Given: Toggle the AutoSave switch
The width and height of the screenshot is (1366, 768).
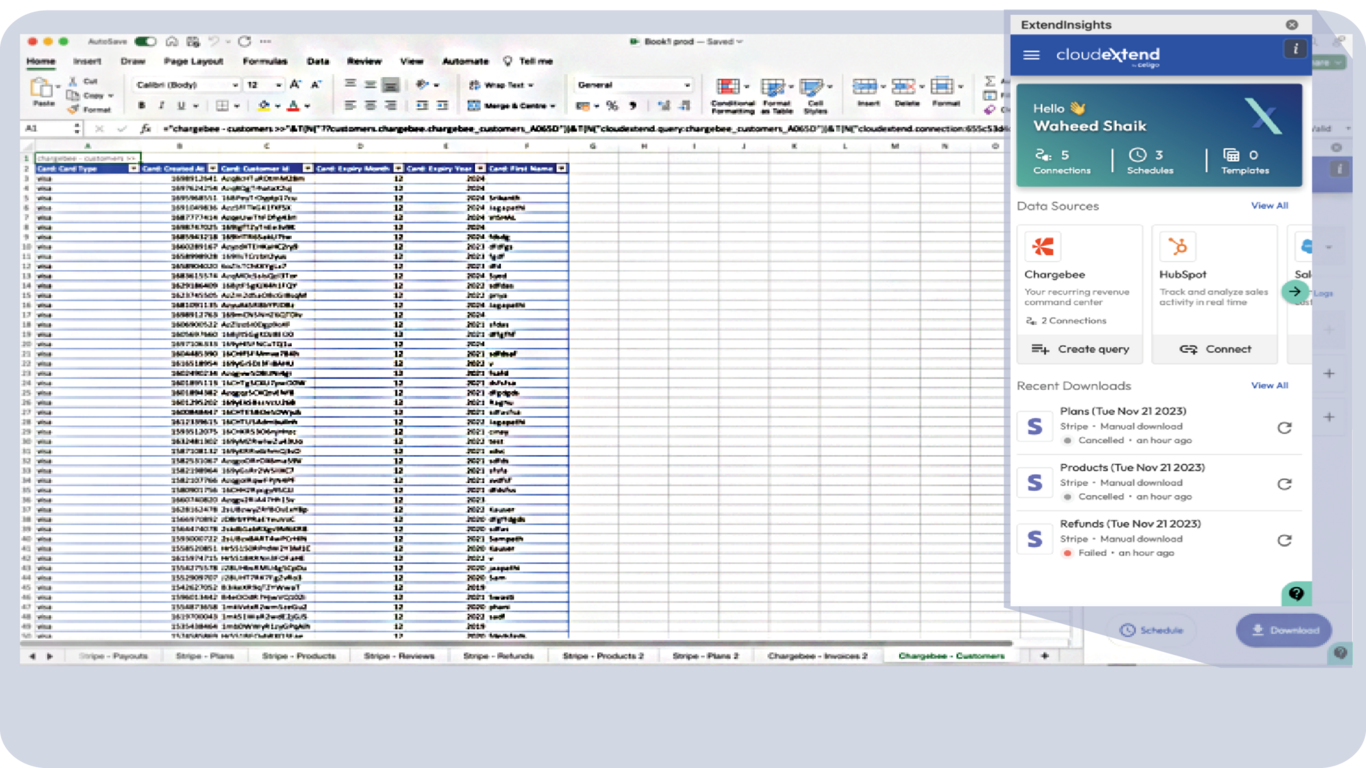Looking at the screenshot, I should [x=146, y=42].
